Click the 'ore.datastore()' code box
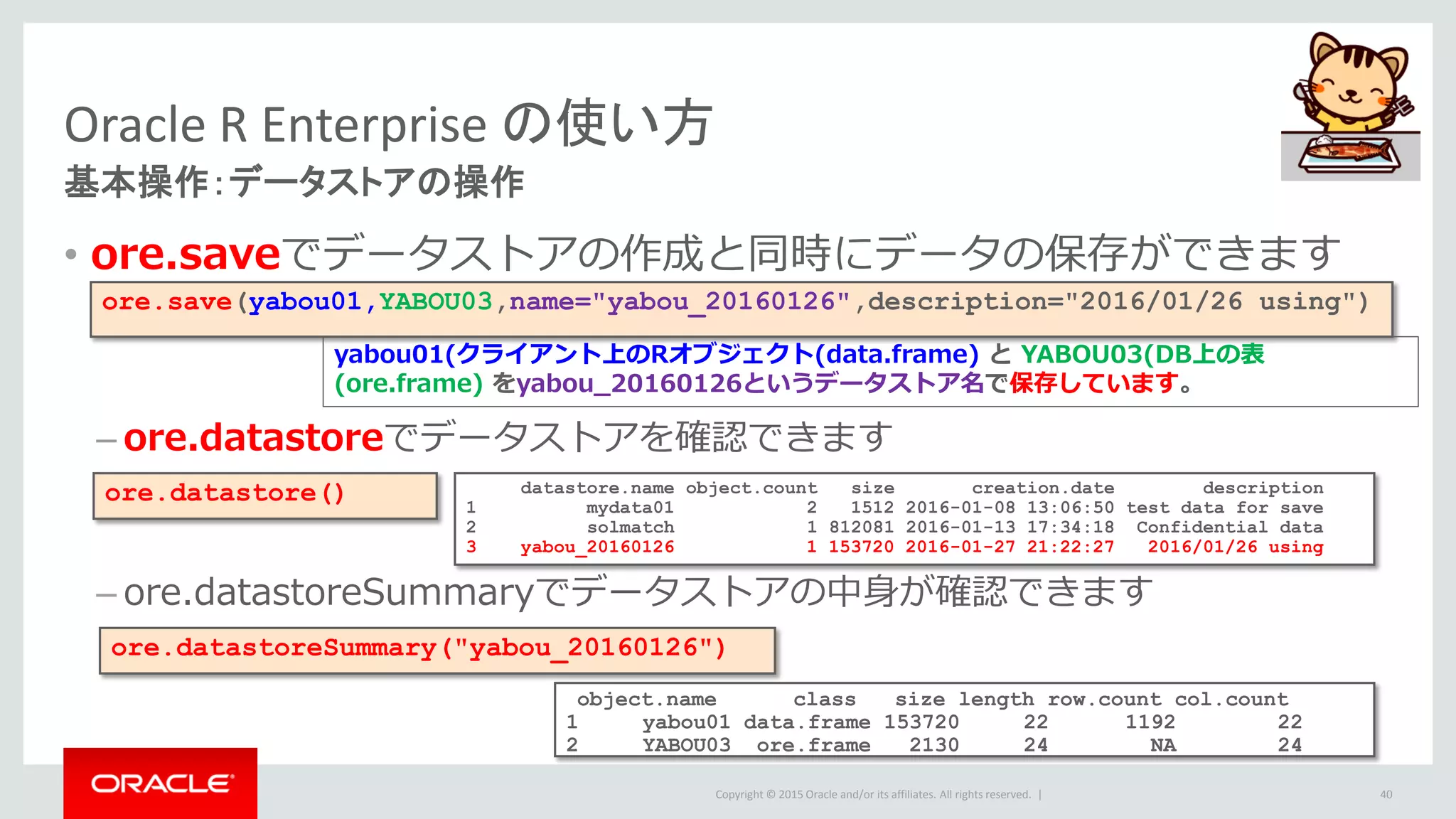Image resolution: width=1456 pixels, height=819 pixels. (x=265, y=496)
